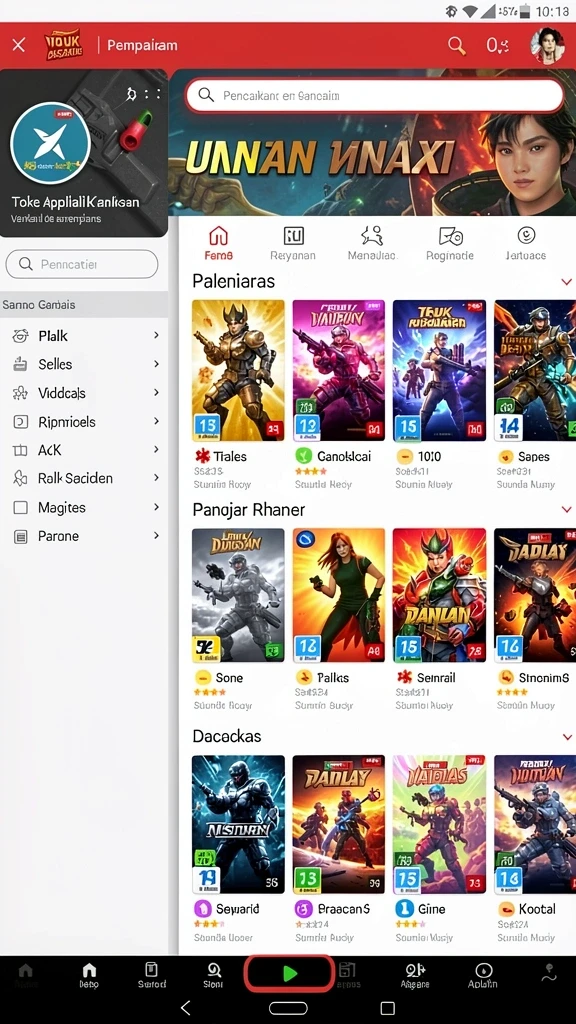
Task: Open the profile avatar in top bar
Action: tap(547, 45)
